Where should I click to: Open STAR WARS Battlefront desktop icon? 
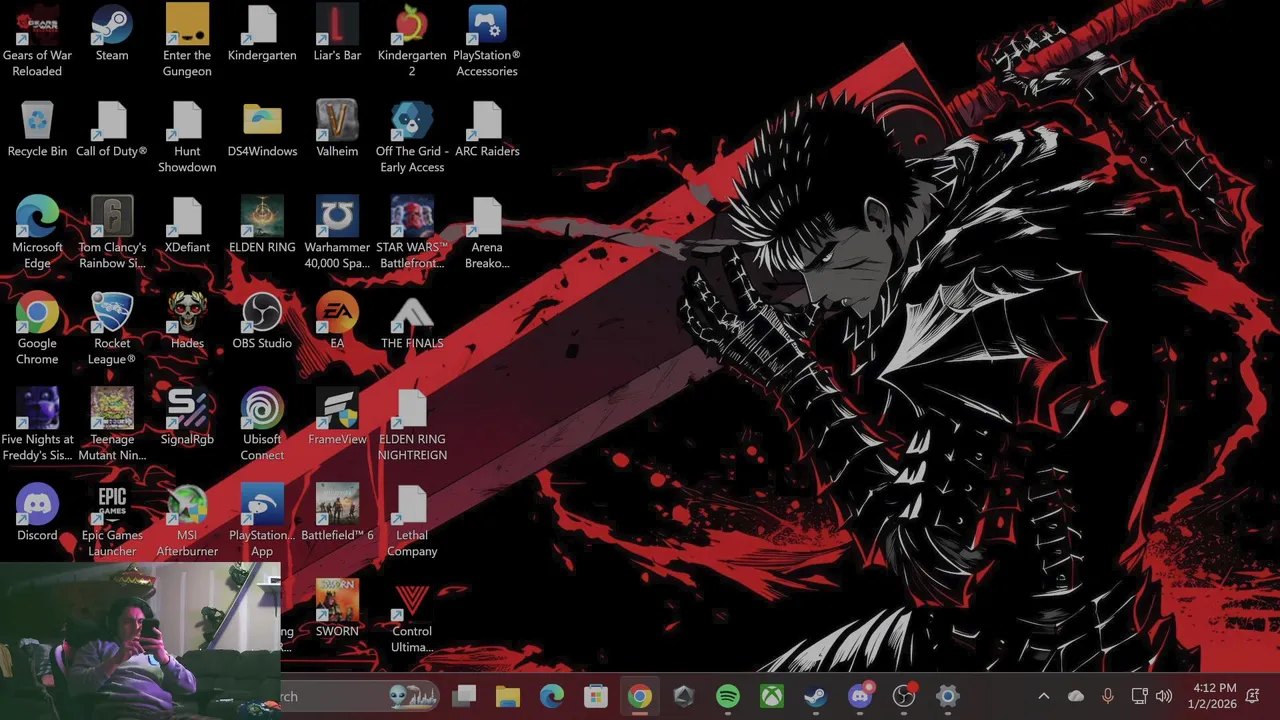(412, 233)
